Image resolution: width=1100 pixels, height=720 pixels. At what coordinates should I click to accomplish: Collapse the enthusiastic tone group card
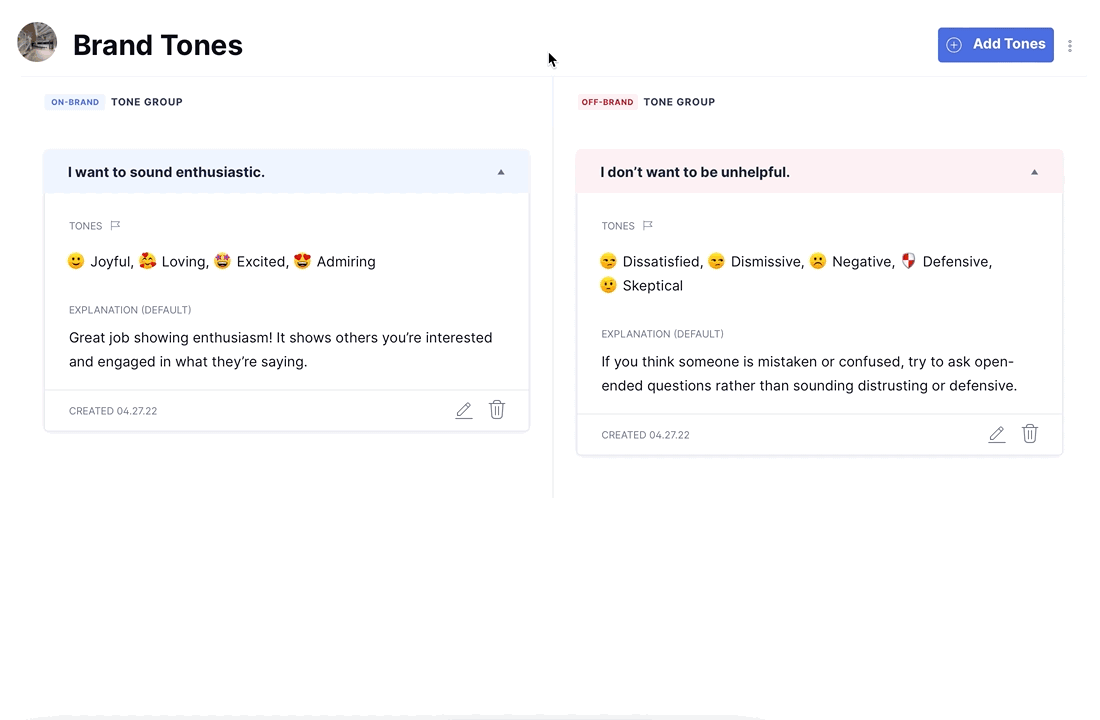click(x=501, y=172)
